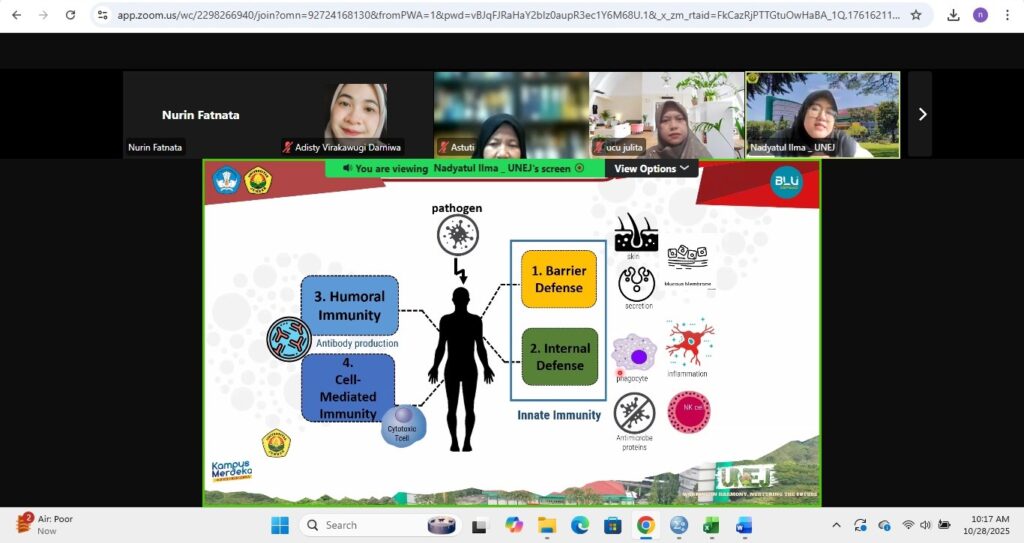This screenshot has height=543, width=1024.
Task: Go back to the previous page
Action: coord(16,15)
